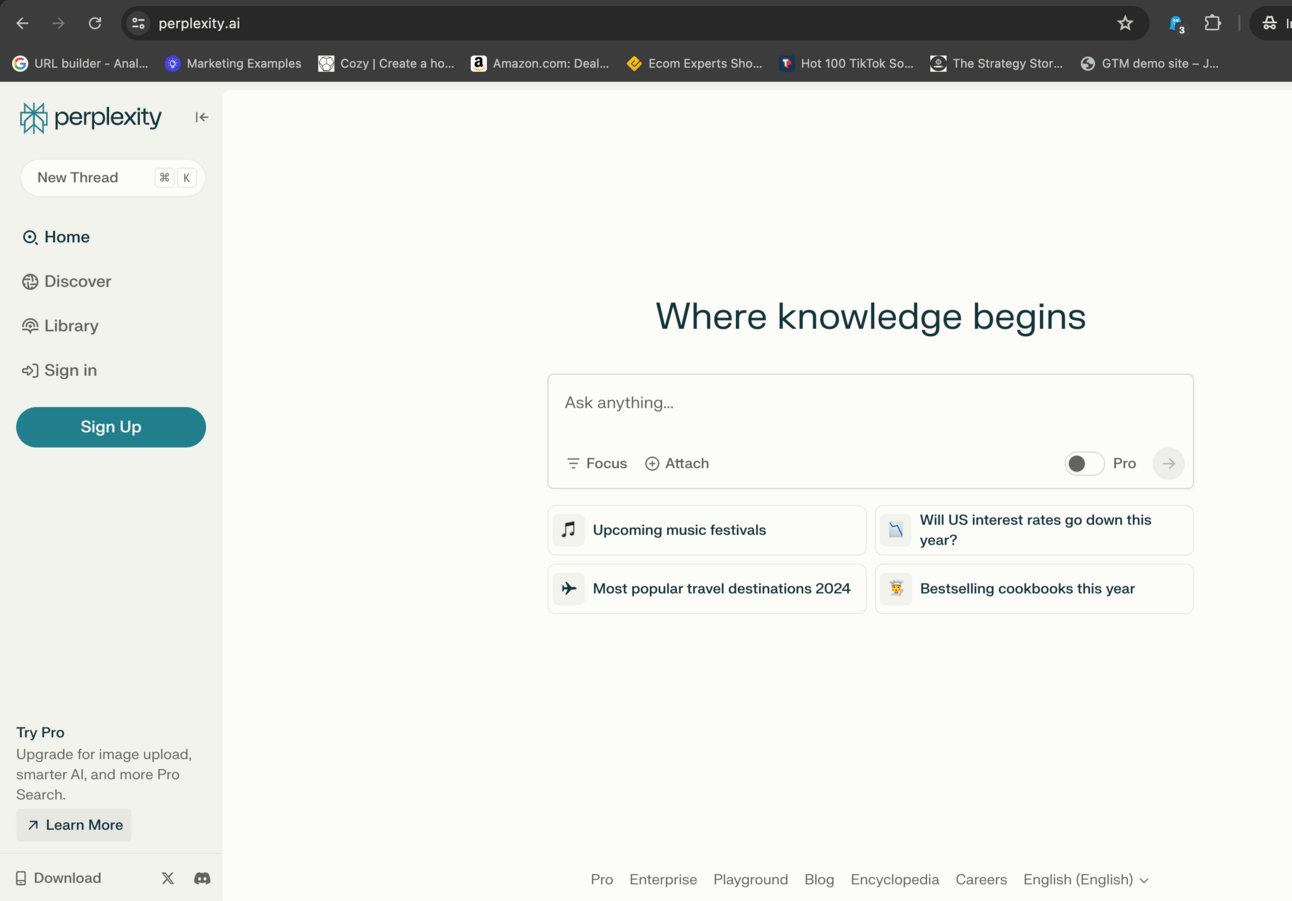
Task: Collapse the sidebar with the arrow icon
Action: 202,117
